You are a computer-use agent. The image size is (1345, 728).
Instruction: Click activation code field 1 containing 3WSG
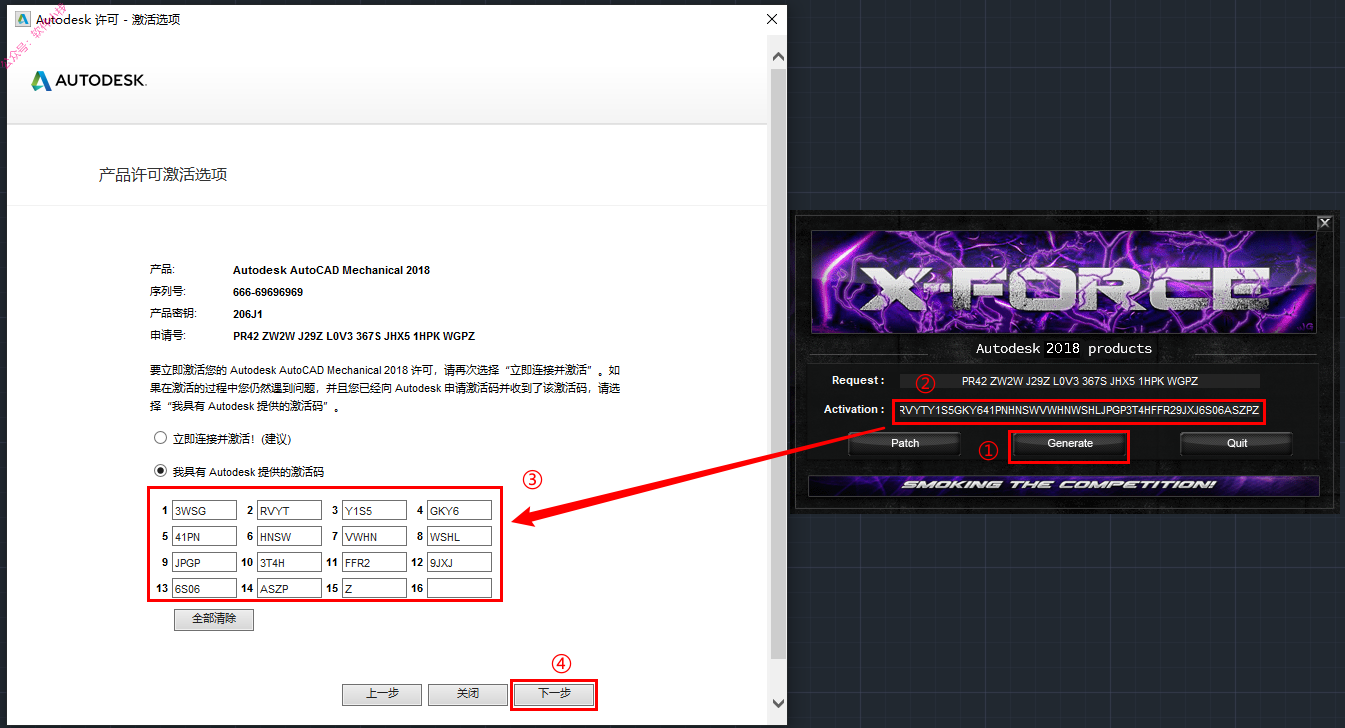click(204, 510)
